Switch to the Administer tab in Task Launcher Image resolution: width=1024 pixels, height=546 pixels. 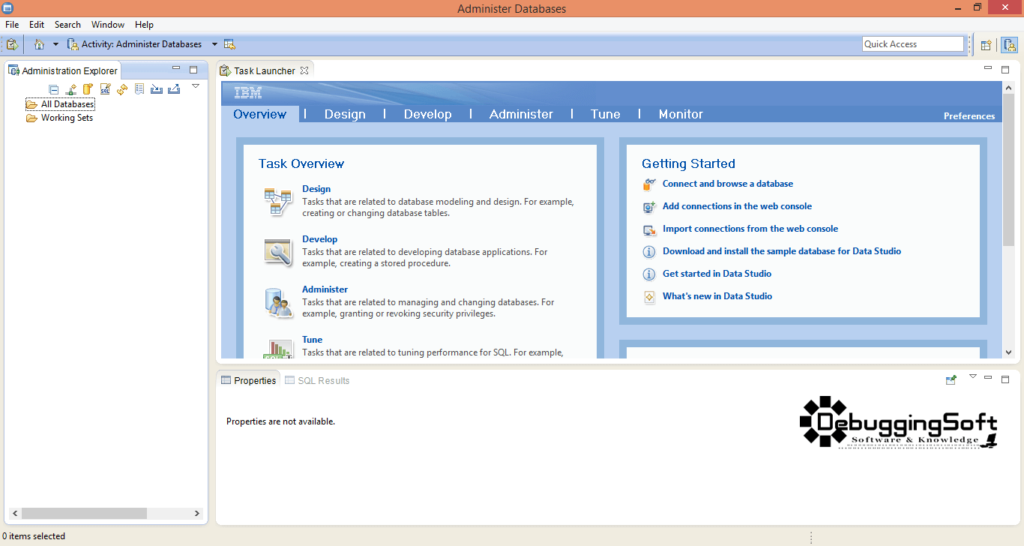pos(521,114)
